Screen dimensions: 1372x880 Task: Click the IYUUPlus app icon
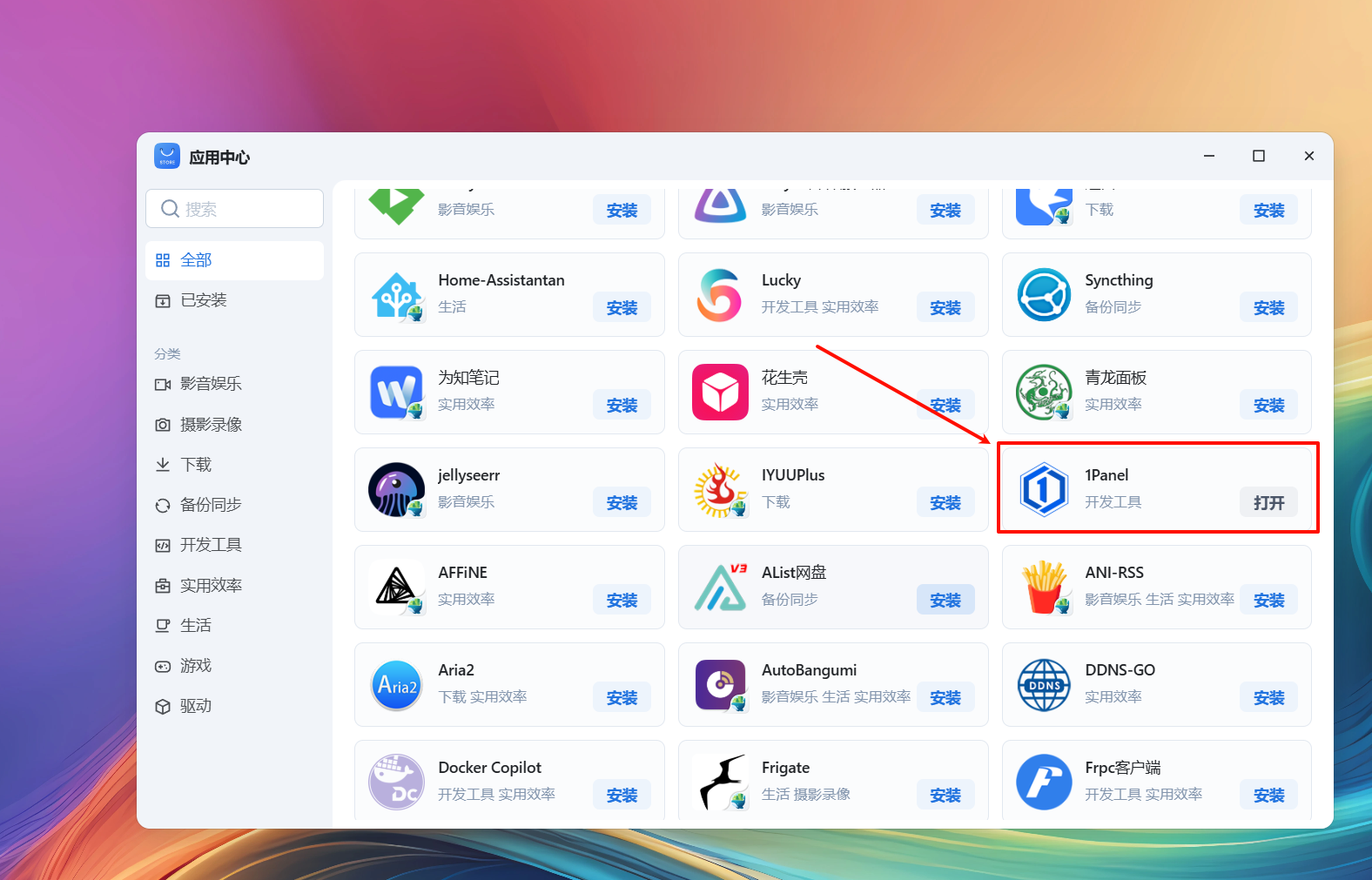coord(720,490)
